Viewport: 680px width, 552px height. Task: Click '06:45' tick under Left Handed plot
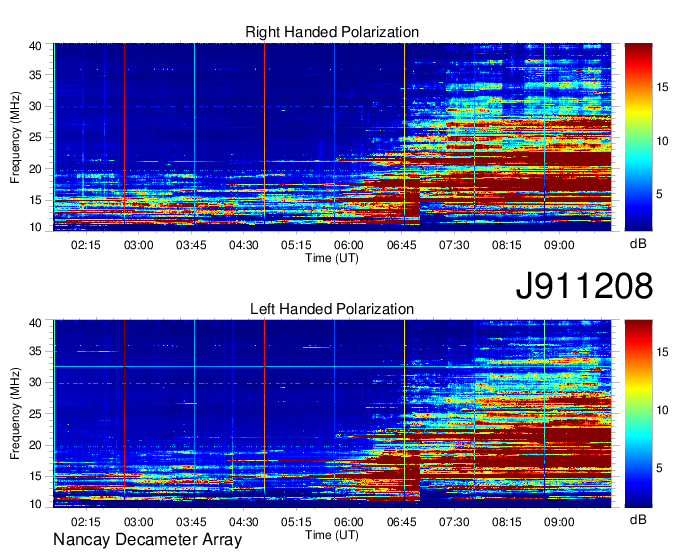pyautogui.click(x=402, y=522)
